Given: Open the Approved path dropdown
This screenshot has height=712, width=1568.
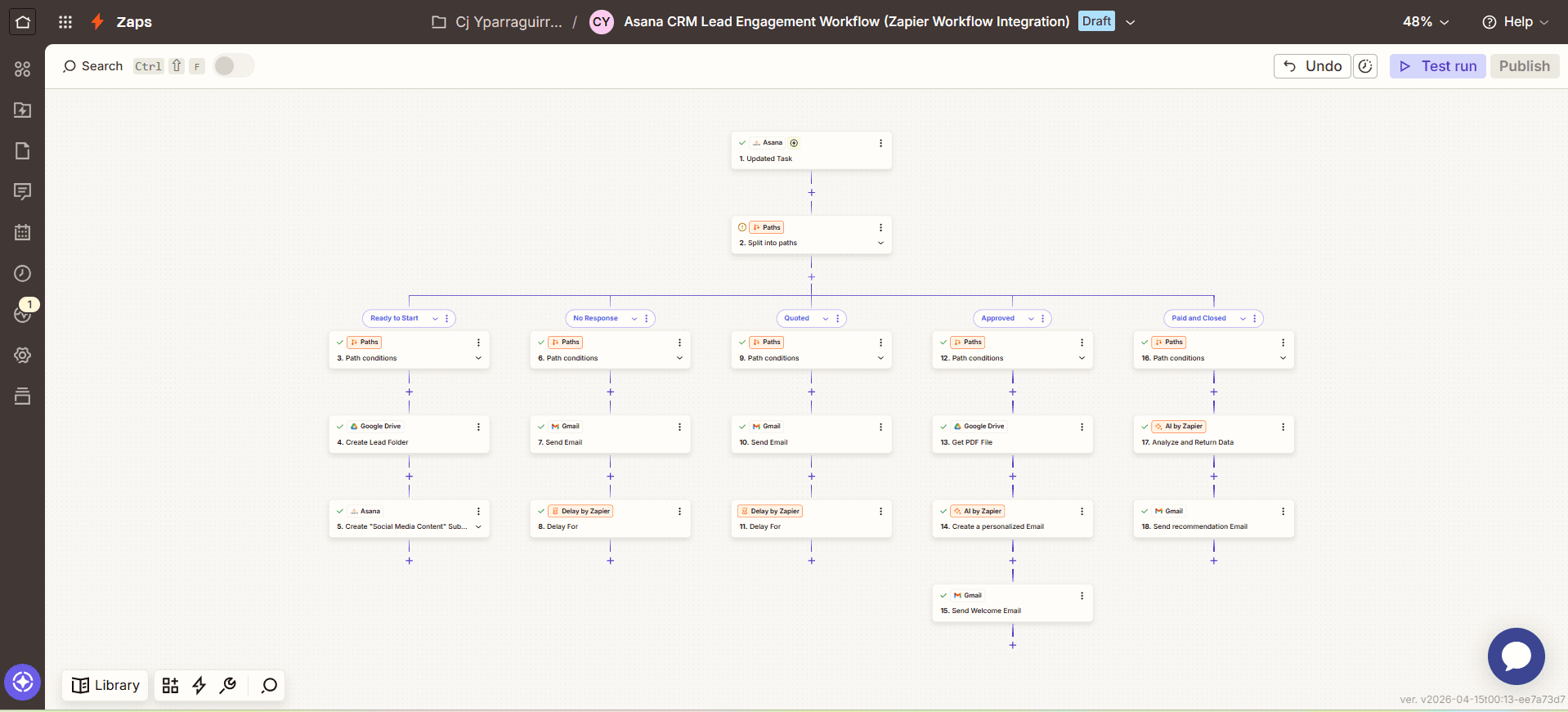Looking at the screenshot, I should pyautogui.click(x=1031, y=319).
